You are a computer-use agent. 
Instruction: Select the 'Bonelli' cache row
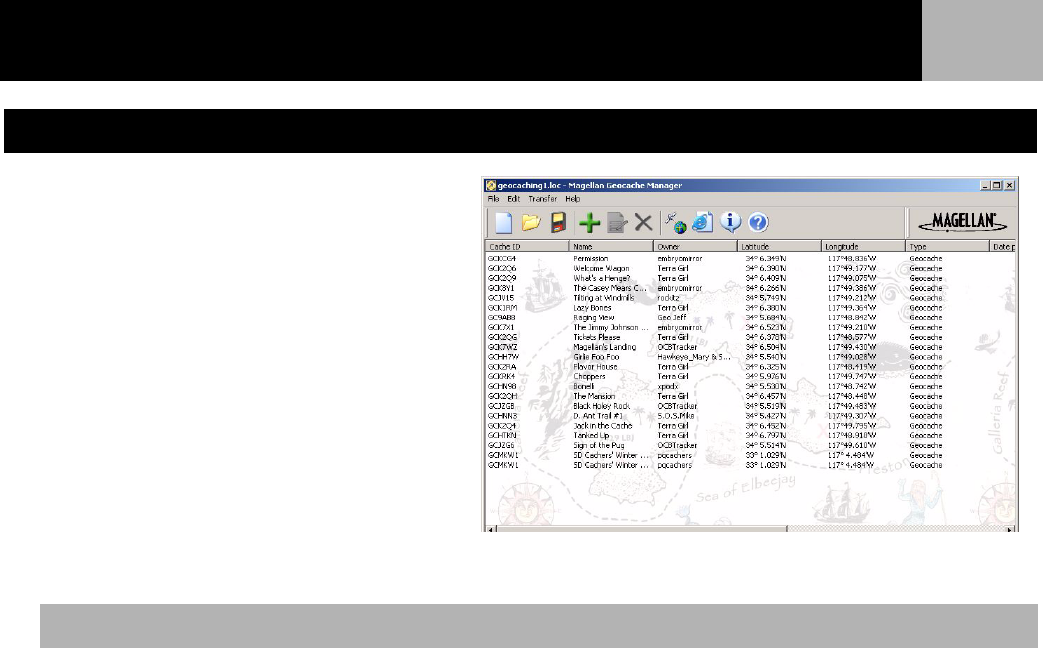[750, 387]
